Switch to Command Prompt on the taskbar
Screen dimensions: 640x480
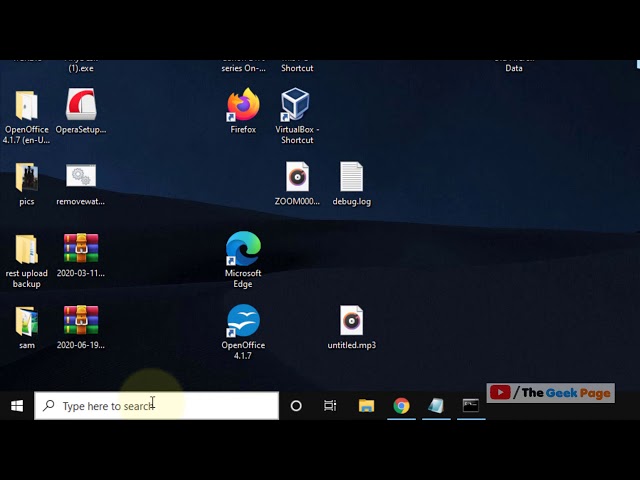click(471, 406)
